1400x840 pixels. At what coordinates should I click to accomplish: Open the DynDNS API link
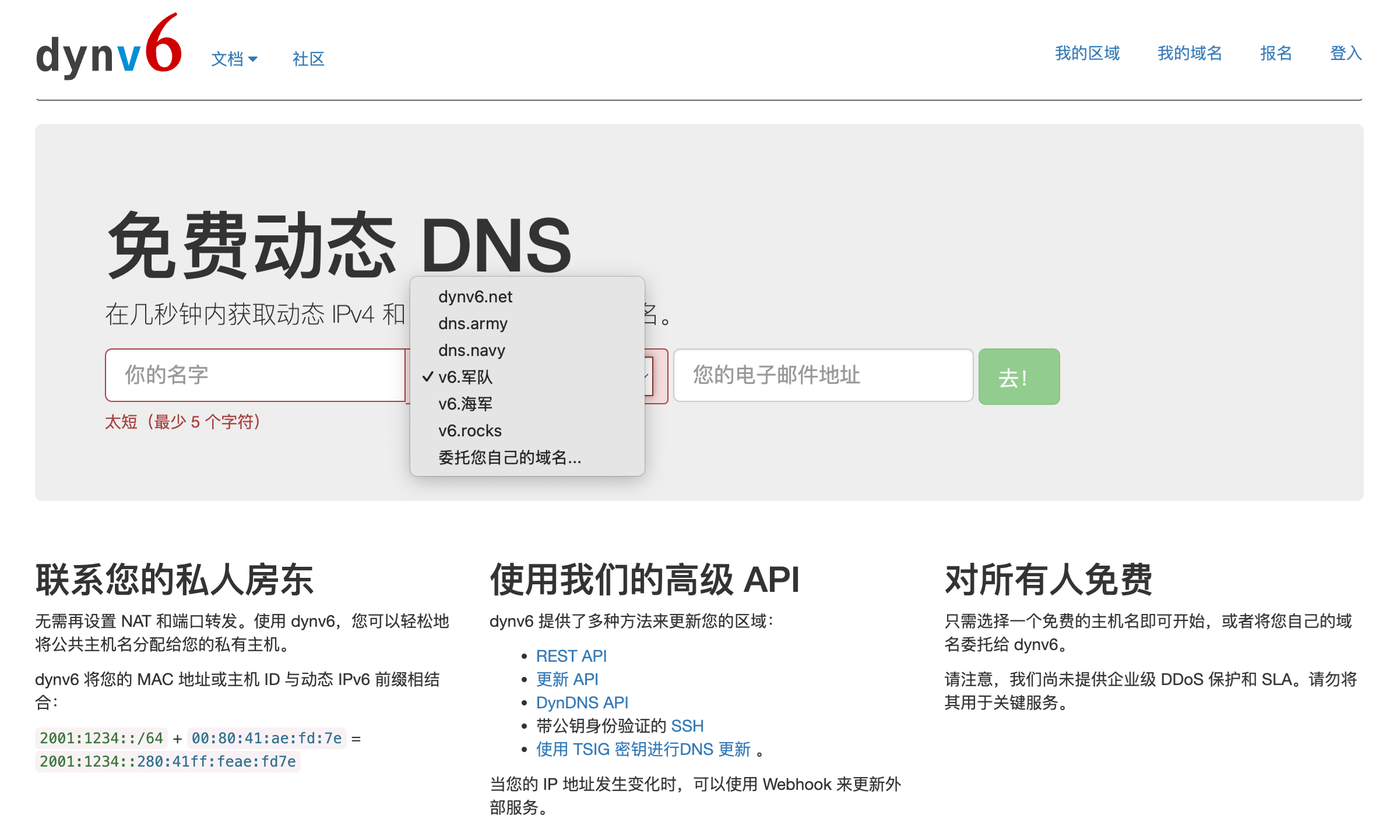(582, 703)
